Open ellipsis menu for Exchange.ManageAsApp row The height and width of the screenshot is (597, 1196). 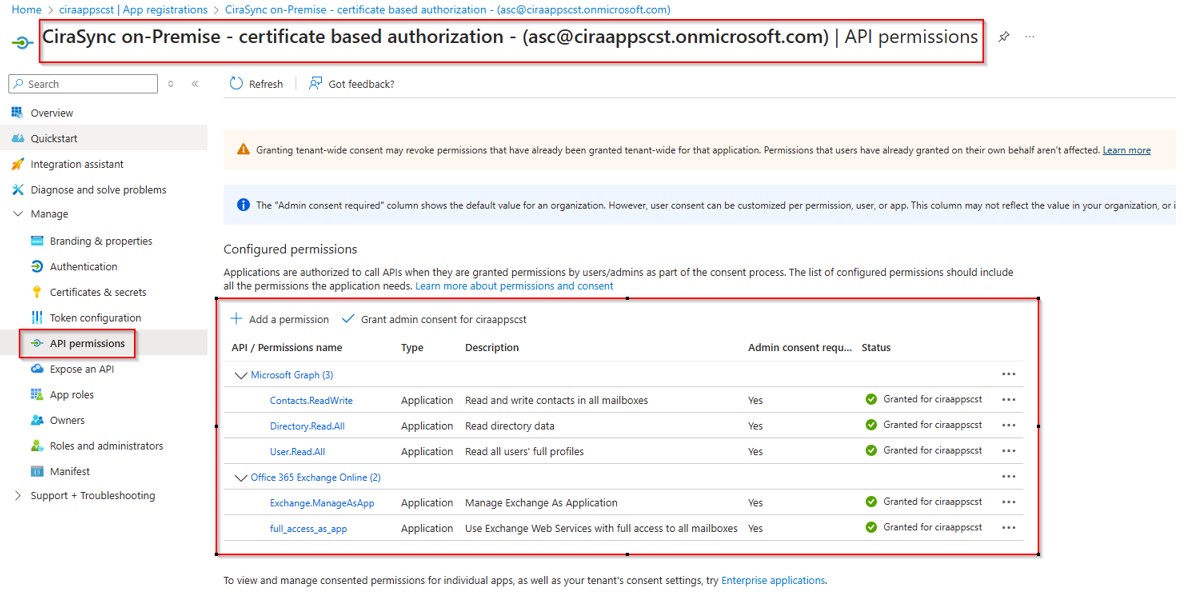pyautogui.click(x=1009, y=502)
